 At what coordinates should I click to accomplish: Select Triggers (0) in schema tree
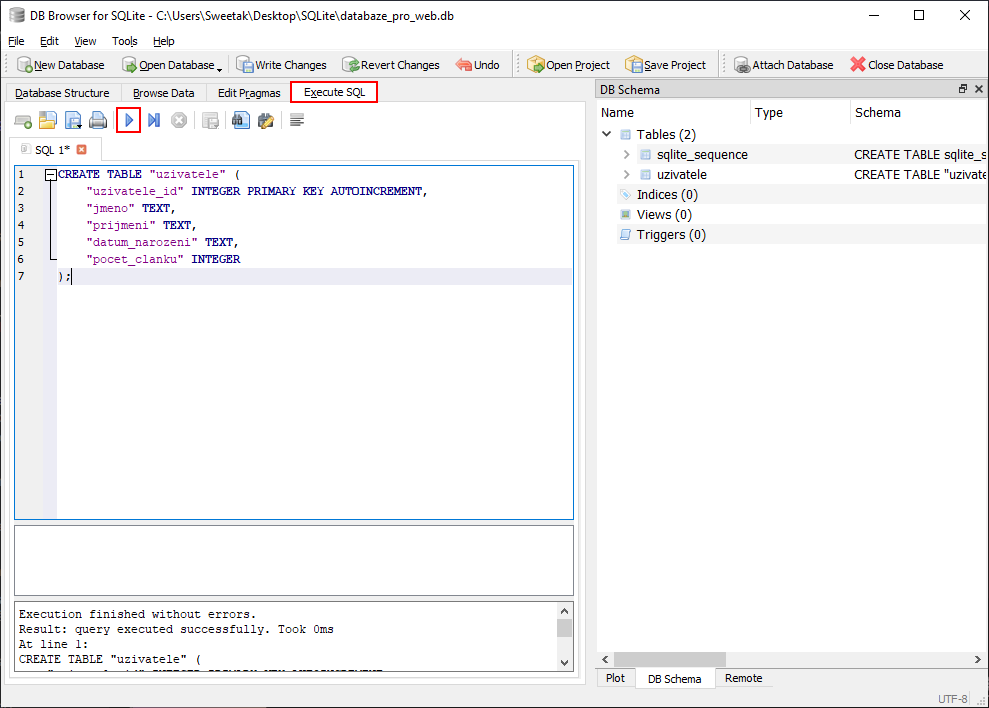pyautogui.click(x=670, y=235)
